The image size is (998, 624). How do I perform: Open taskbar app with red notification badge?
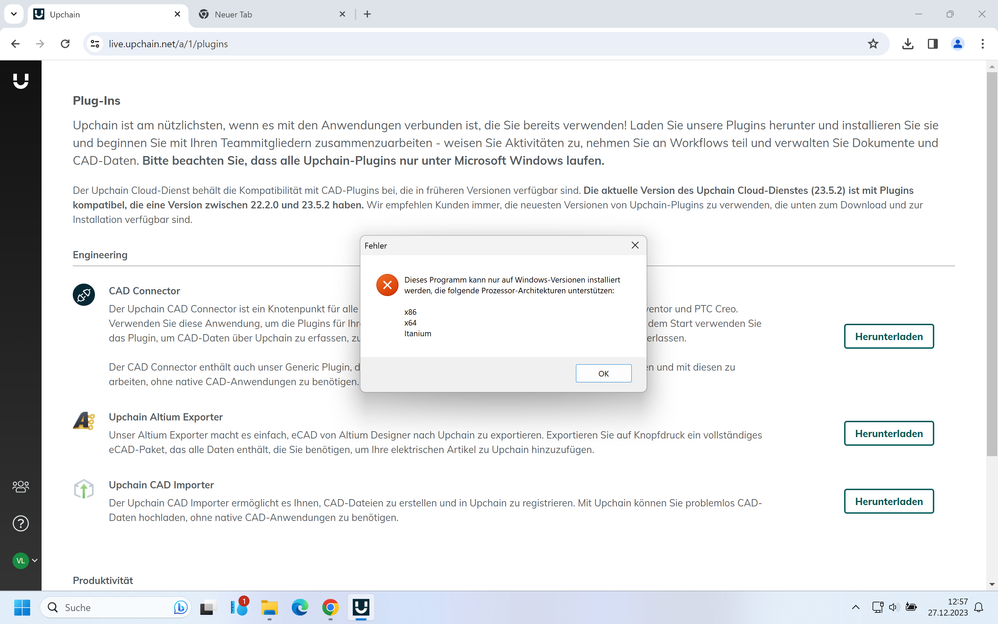tap(239, 607)
